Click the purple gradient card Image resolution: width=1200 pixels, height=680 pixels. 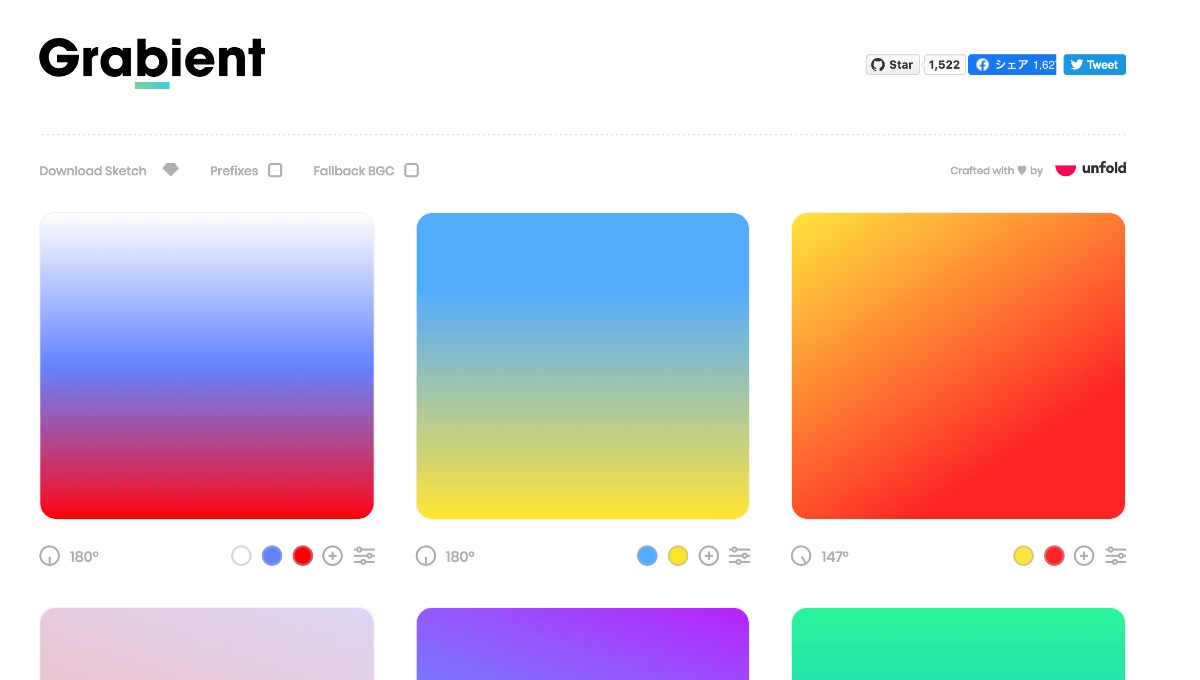click(583, 644)
